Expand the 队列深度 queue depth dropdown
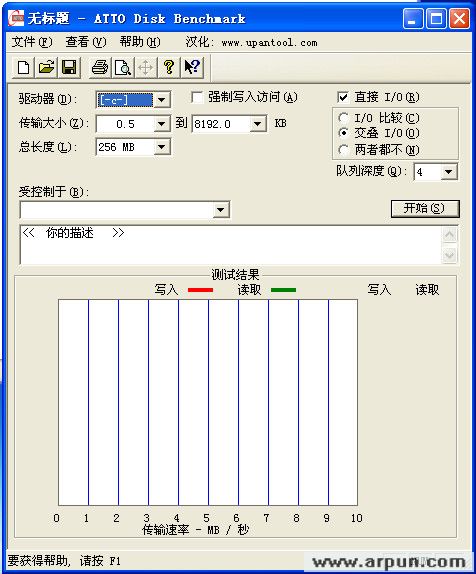 [x=449, y=172]
